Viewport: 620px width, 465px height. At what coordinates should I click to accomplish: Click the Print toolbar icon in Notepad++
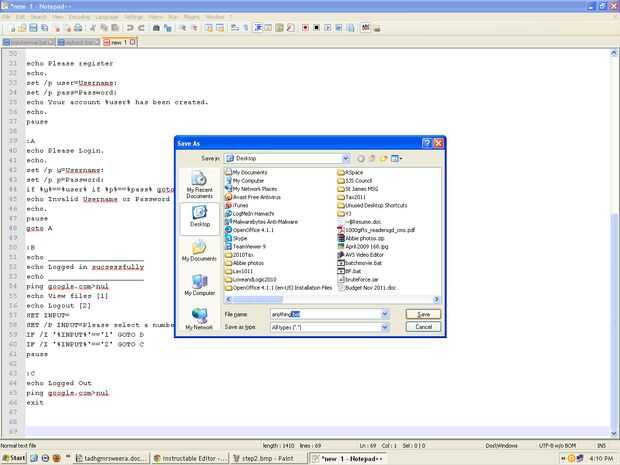pos(78,28)
